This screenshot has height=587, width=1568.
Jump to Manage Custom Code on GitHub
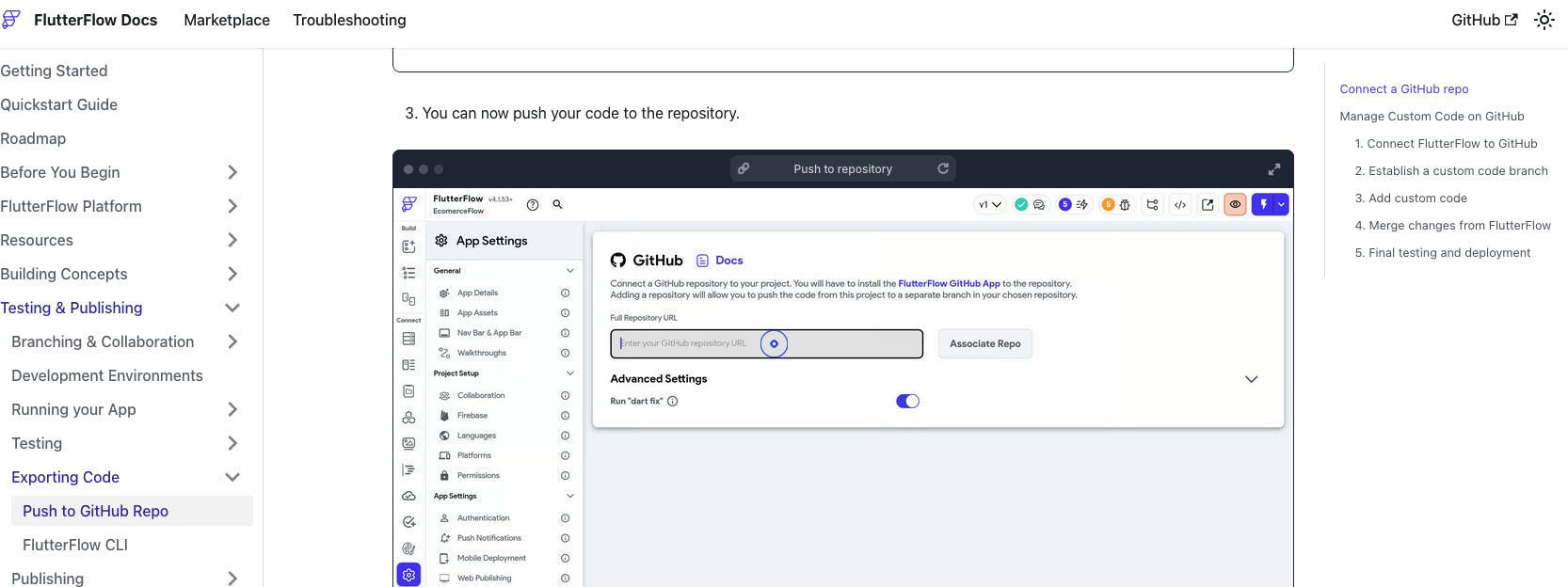pyautogui.click(x=1432, y=117)
